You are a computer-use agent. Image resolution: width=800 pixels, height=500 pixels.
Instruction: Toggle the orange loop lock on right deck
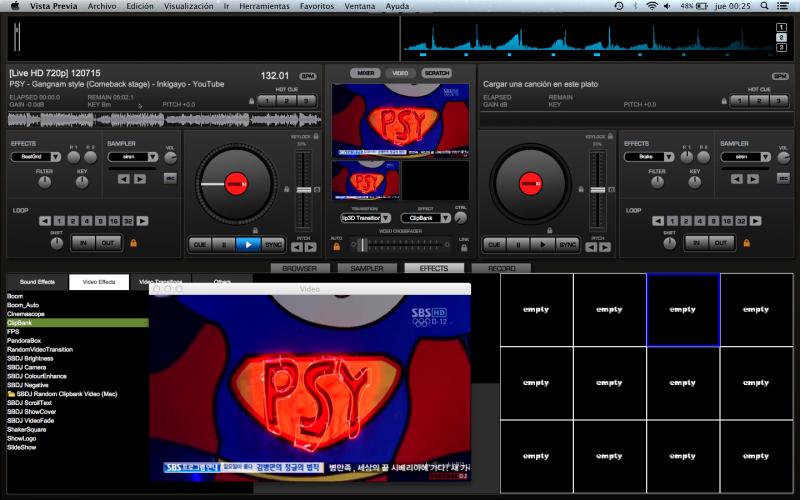[x=746, y=243]
